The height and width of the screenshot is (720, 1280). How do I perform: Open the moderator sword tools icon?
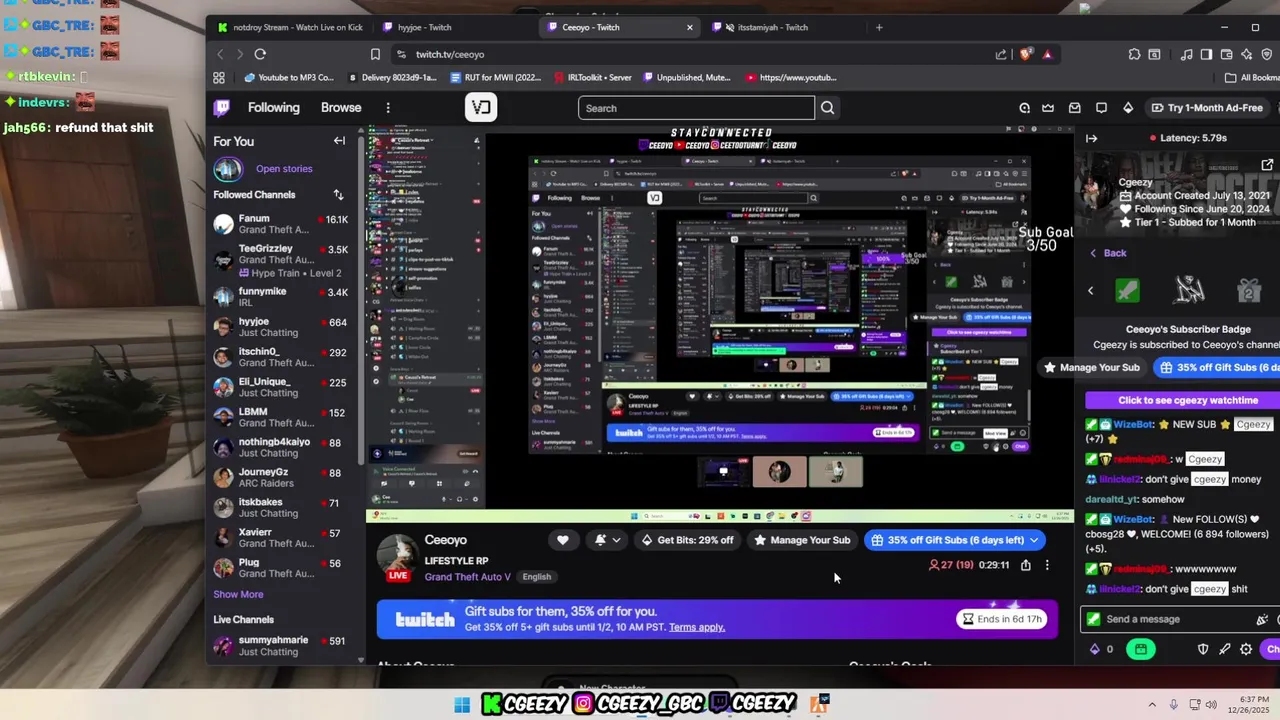pyautogui.click(x=1224, y=649)
